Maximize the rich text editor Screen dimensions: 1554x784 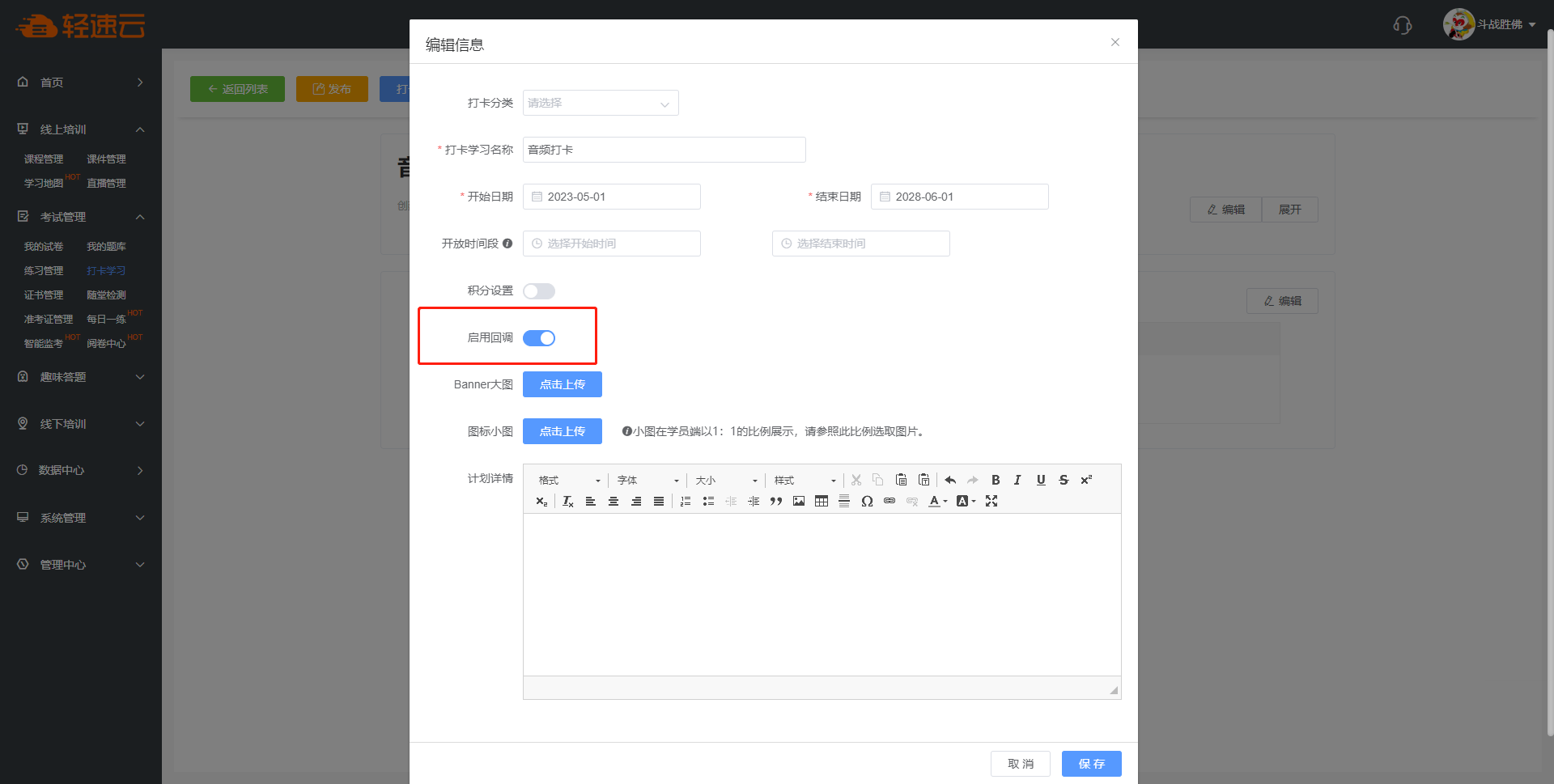coord(991,502)
